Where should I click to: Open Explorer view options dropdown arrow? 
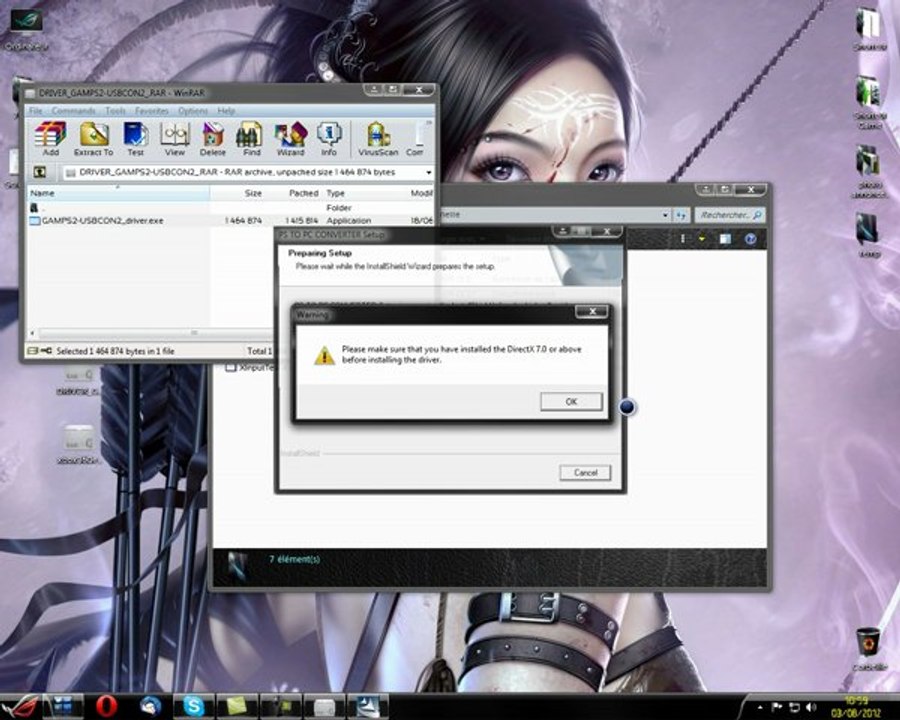pos(701,238)
